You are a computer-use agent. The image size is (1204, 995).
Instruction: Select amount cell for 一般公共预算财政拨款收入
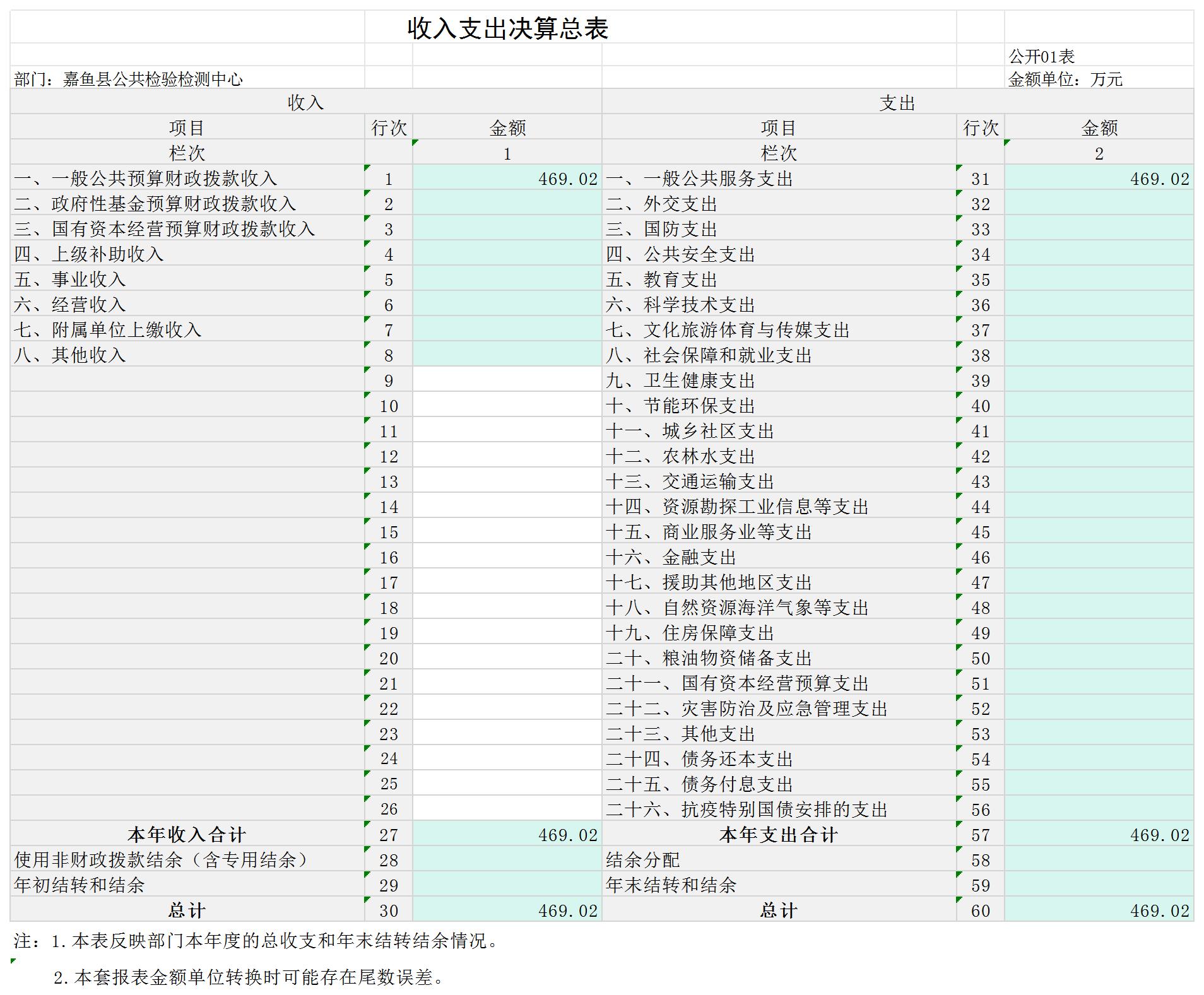point(507,179)
